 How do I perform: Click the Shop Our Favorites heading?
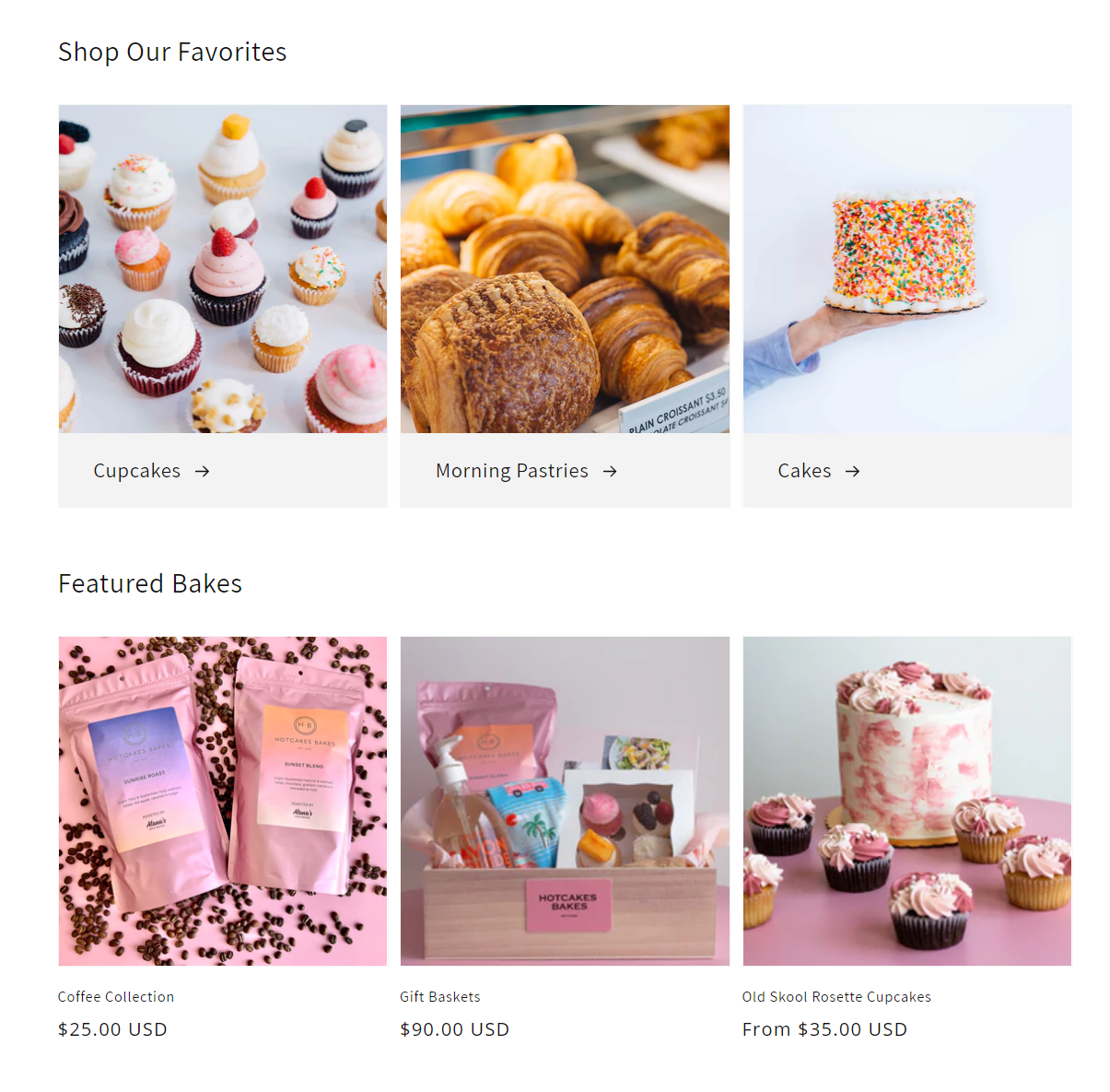point(172,52)
